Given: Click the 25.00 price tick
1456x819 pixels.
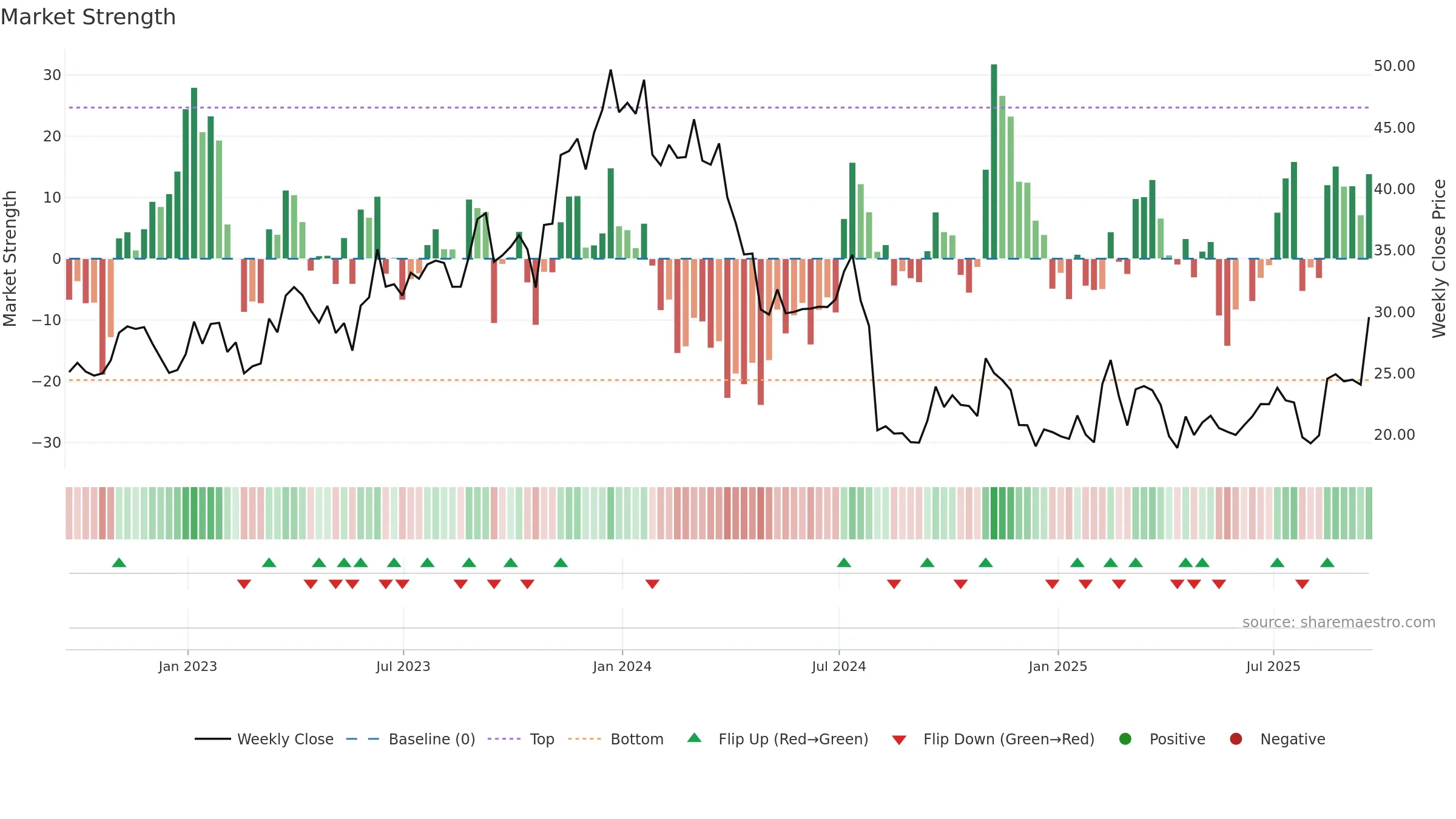Looking at the screenshot, I should pyautogui.click(x=1394, y=374).
